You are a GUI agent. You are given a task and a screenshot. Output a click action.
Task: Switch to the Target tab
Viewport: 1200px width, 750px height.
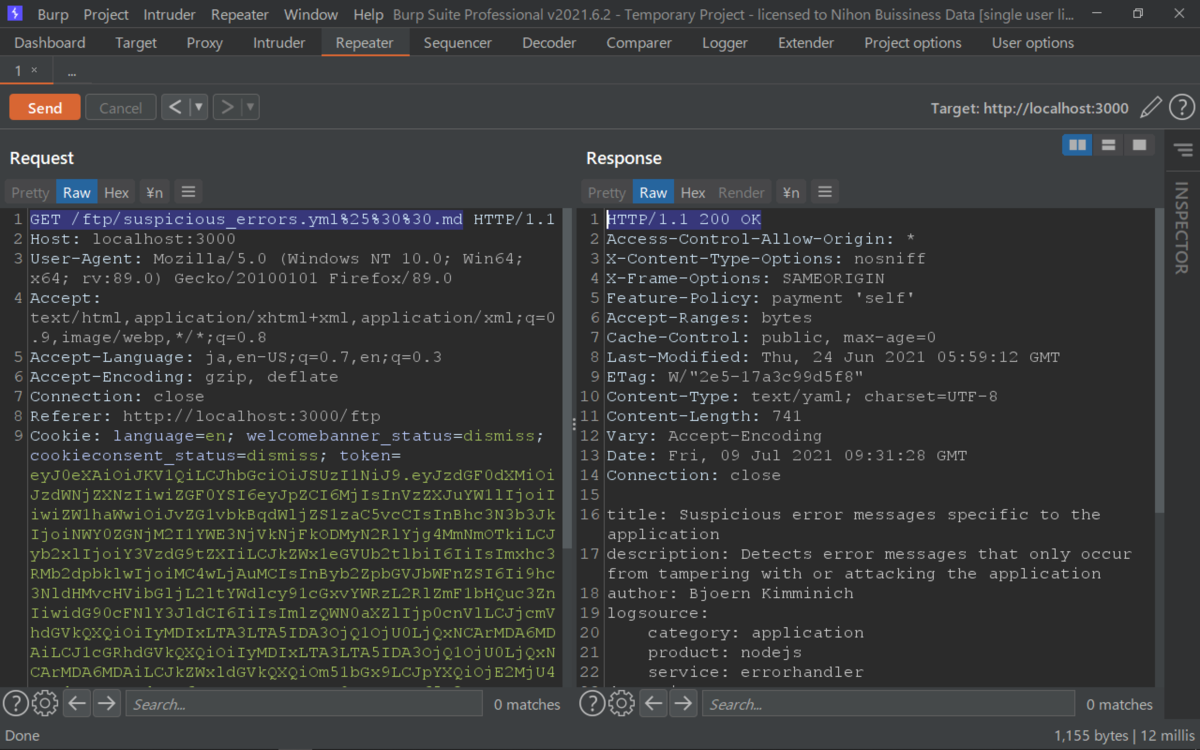pyautogui.click(x=136, y=42)
